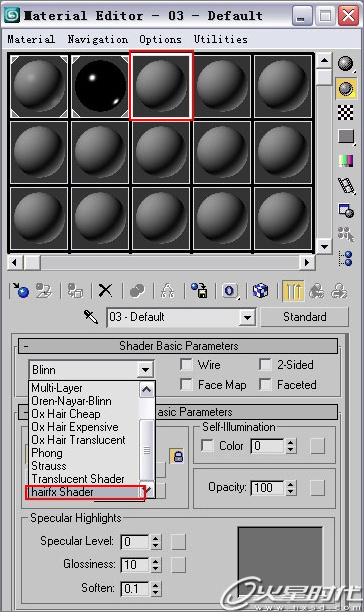Click Video Color Check icon

[x=346, y=160]
